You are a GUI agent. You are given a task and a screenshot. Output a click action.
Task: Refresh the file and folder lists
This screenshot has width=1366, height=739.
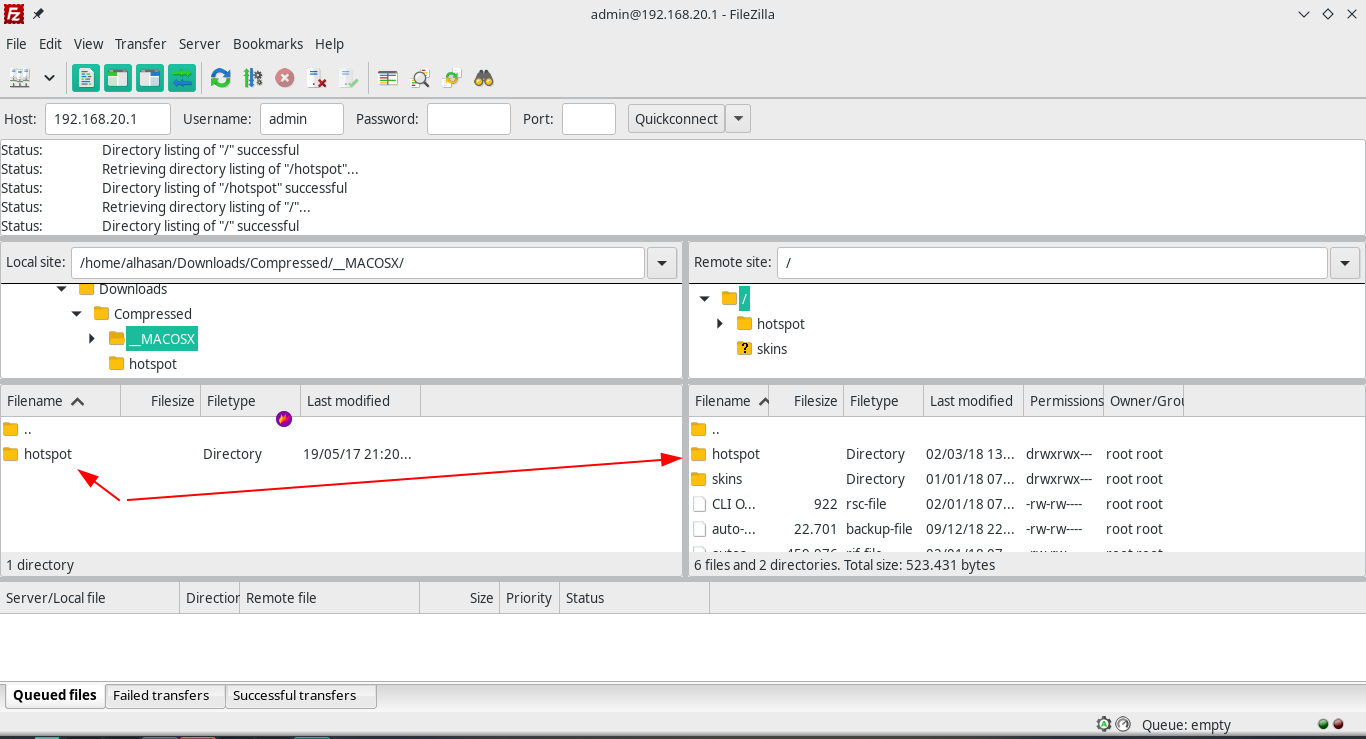point(220,77)
